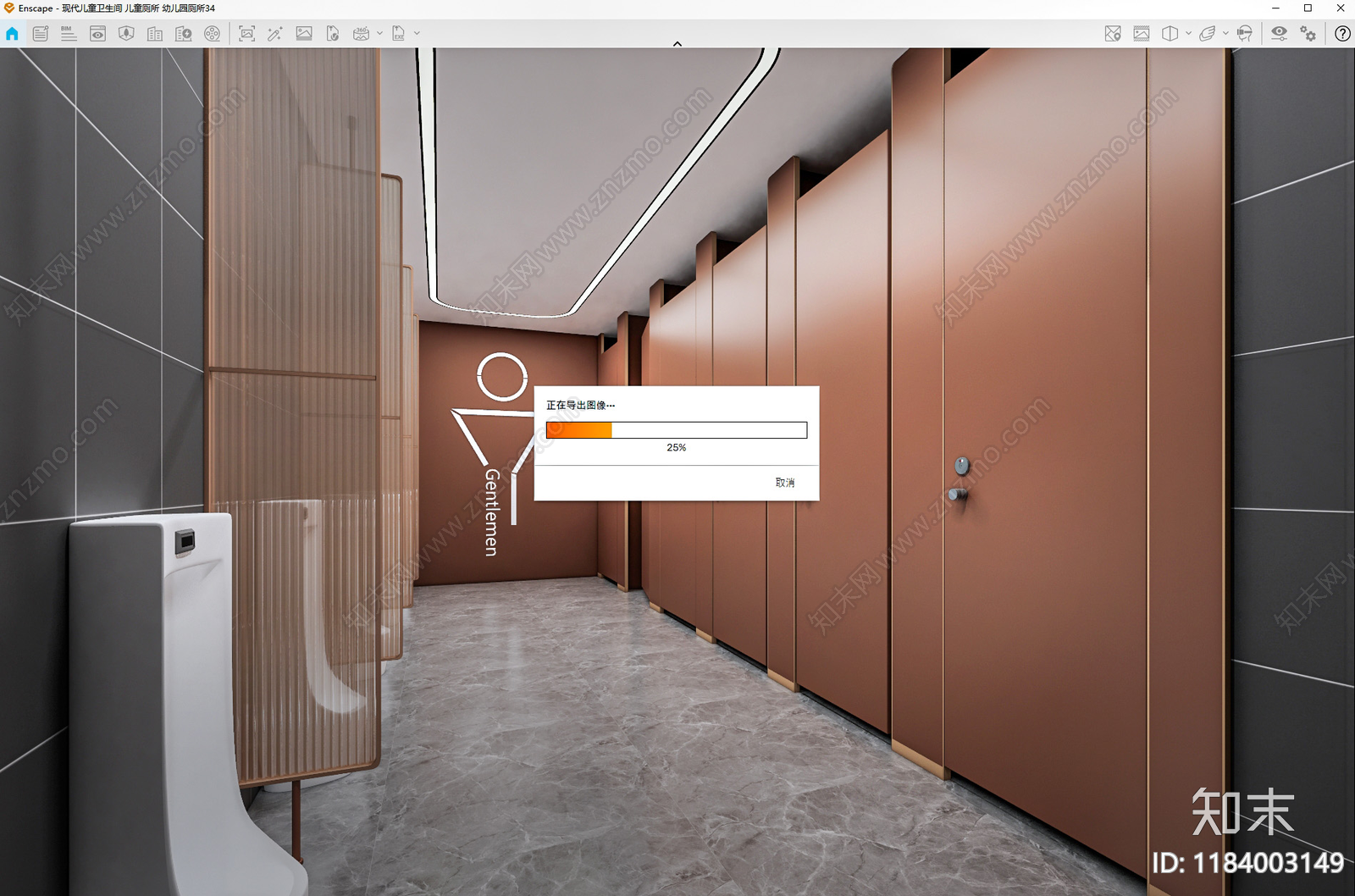Expand the EXE export dropdown arrow
Screen dimensions: 1355x896
[417, 34]
